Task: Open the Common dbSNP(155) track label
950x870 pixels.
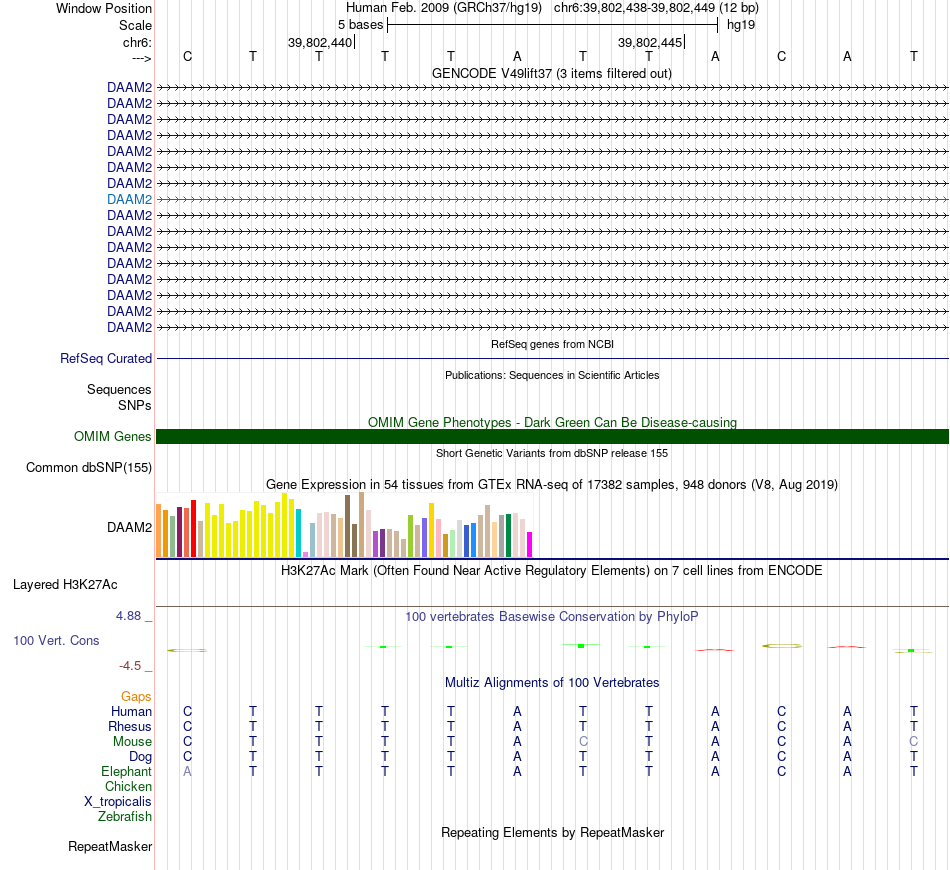Action: point(88,468)
